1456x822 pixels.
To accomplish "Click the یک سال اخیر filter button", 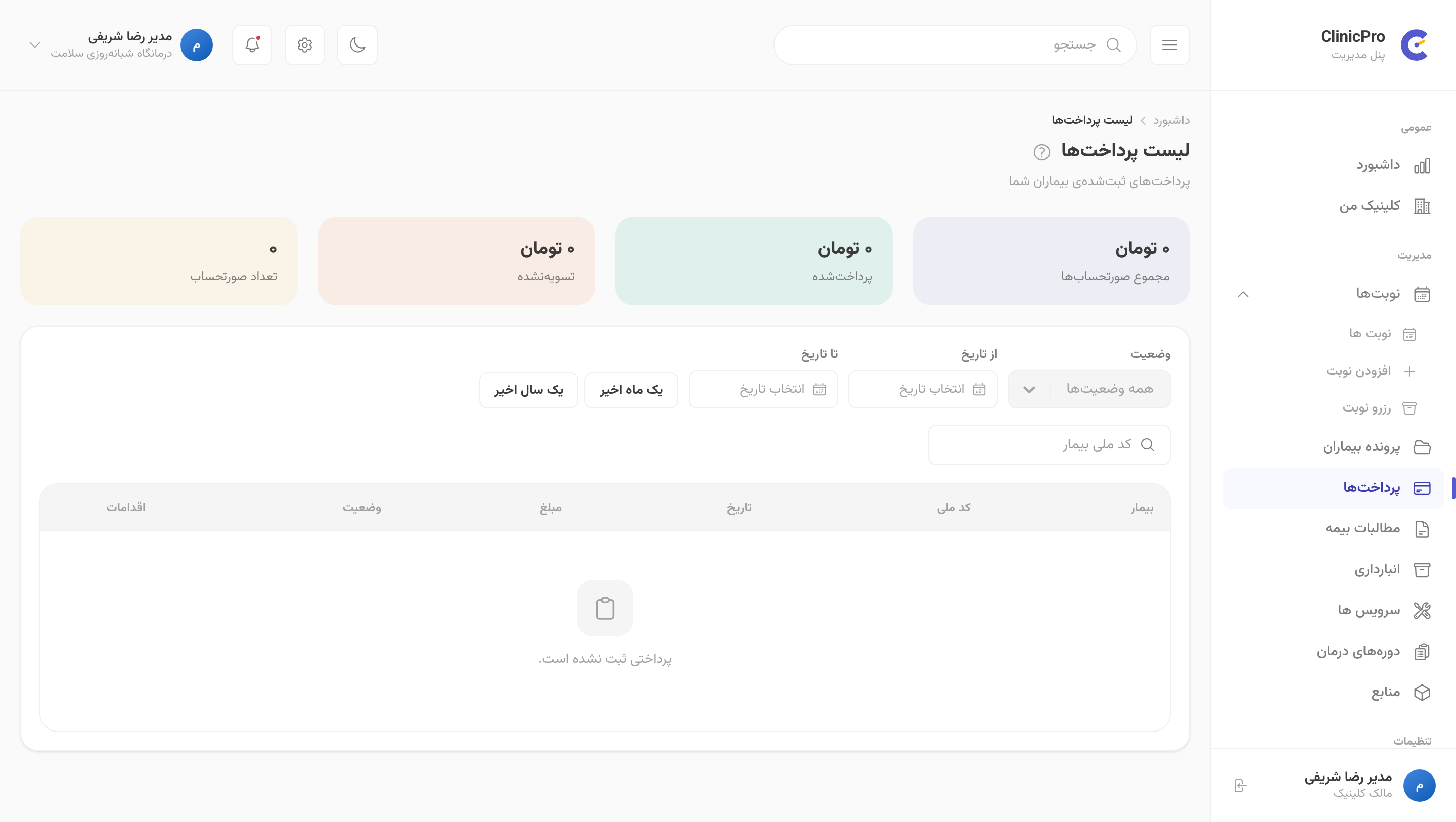I will pos(528,390).
